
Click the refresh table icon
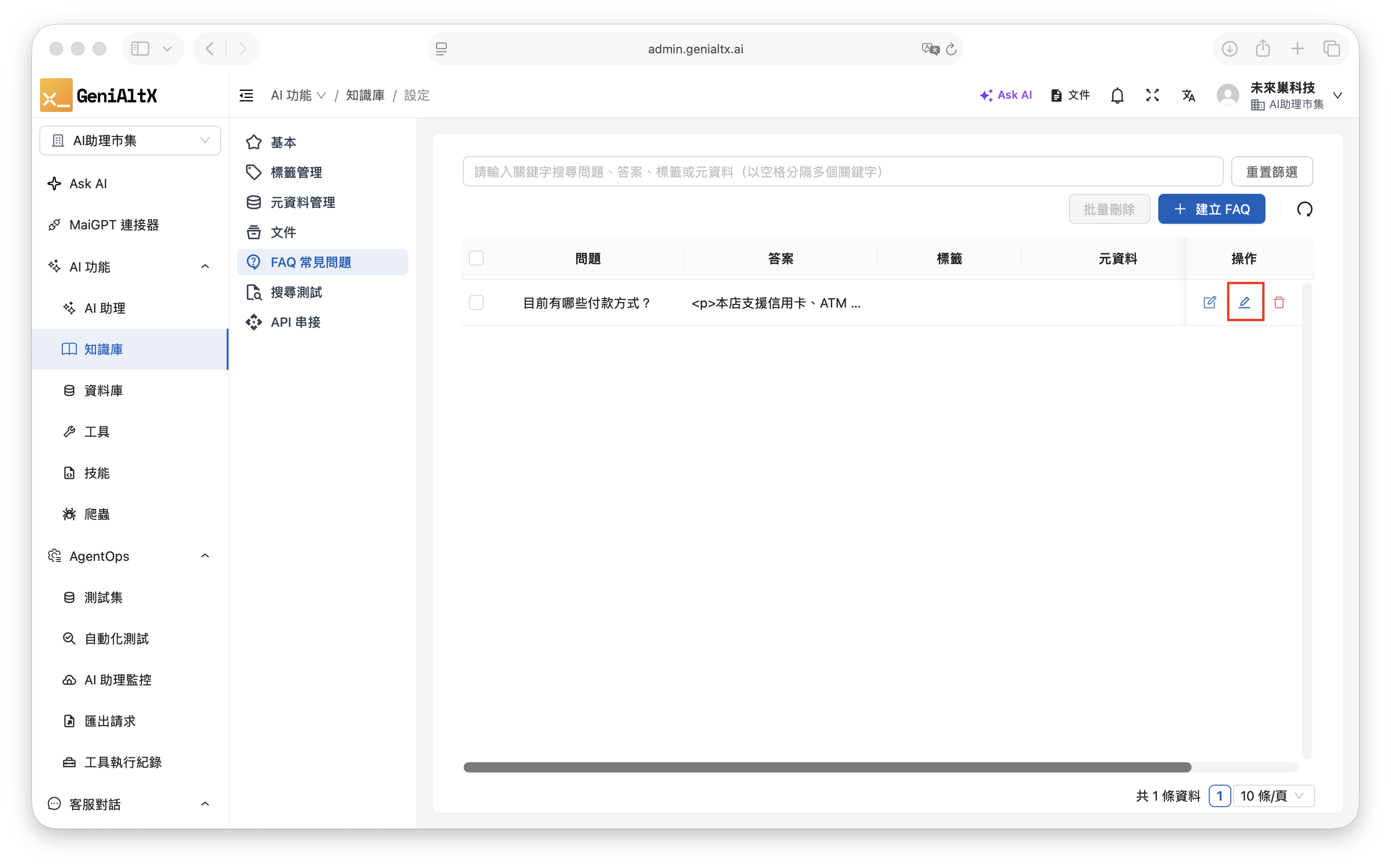(1304, 209)
